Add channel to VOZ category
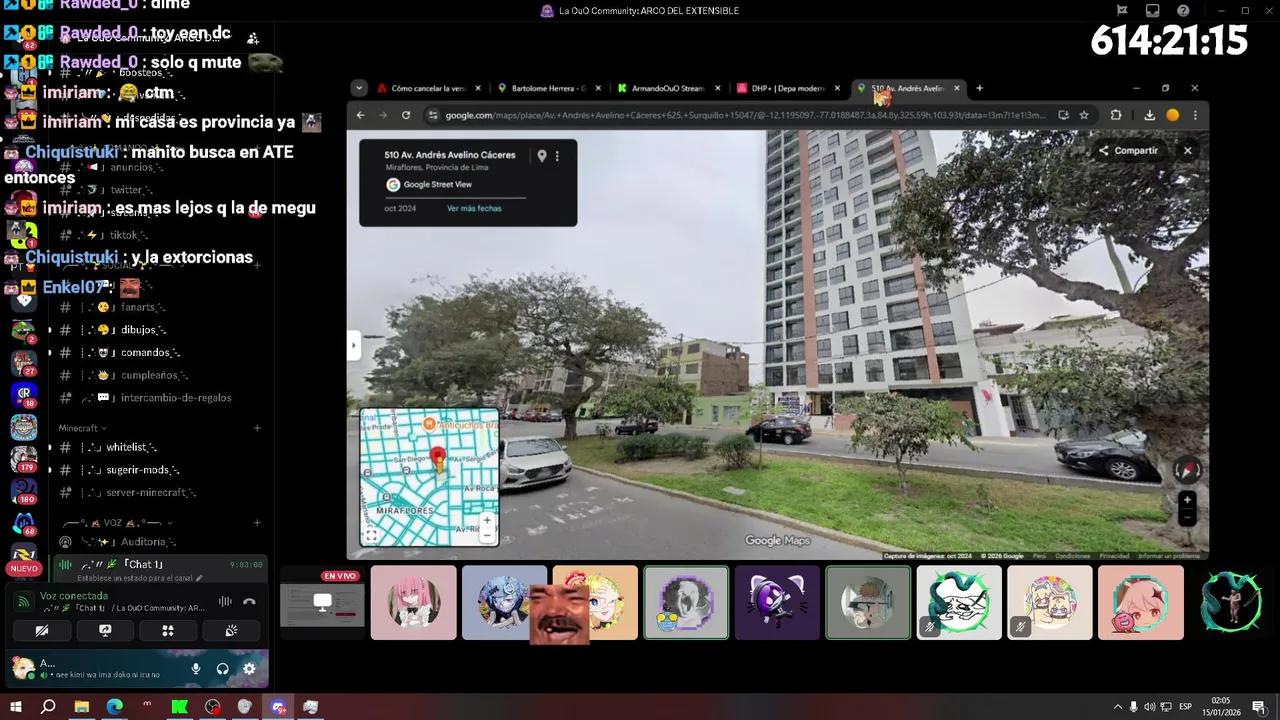The height and width of the screenshot is (720, 1280). 257,523
